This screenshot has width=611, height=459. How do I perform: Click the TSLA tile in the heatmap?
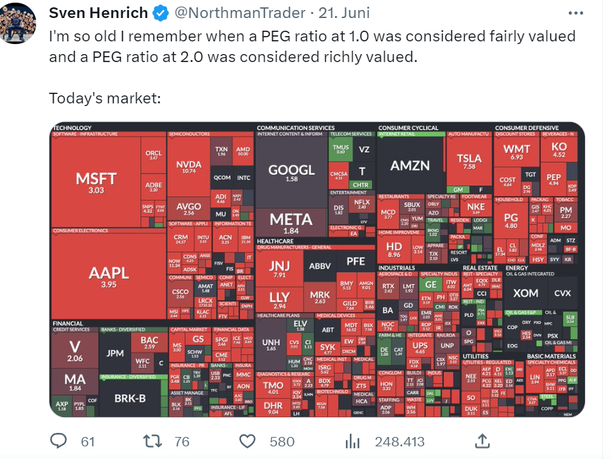pos(469,159)
